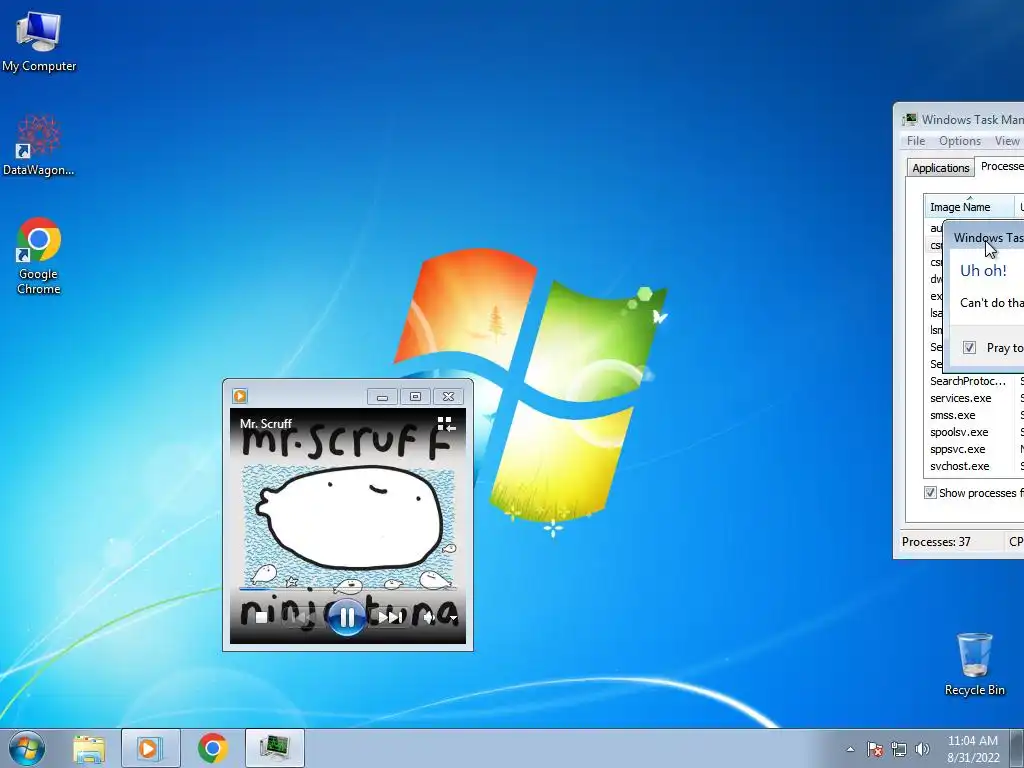Stop the Mr. Scruff track
This screenshot has height=768, width=1024.
point(261,617)
